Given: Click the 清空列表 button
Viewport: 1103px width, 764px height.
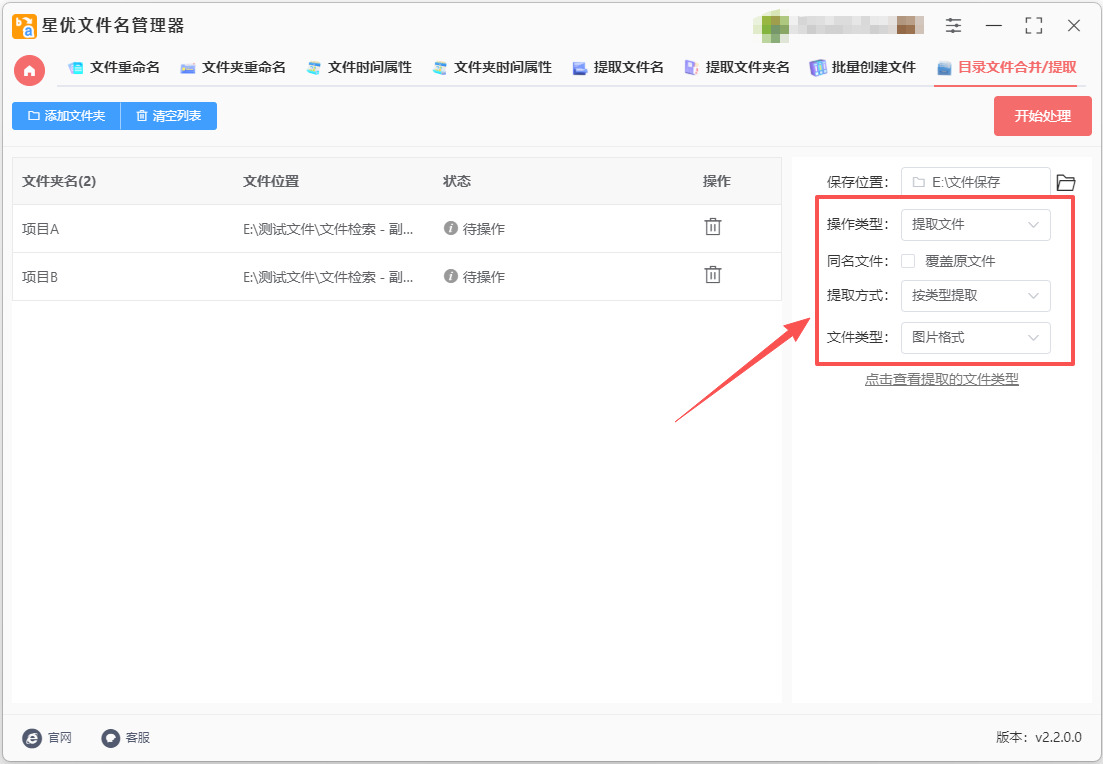Looking at the screenshot, I should 168,116.
